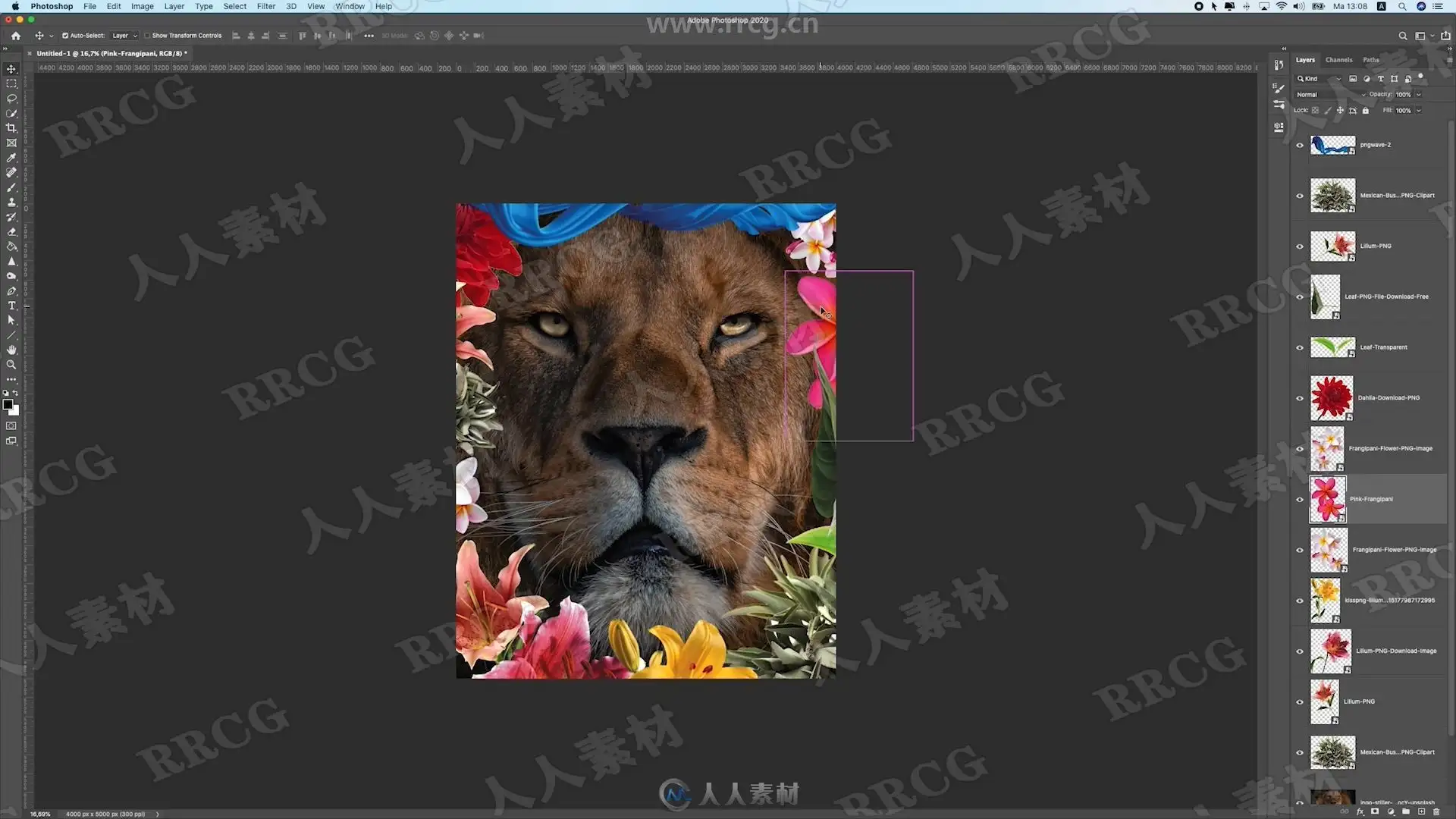This screenshot has height=819, width=1456.
Task: Hide the Dahlia-Download-PNG layer
Action: coord(1300,398)
